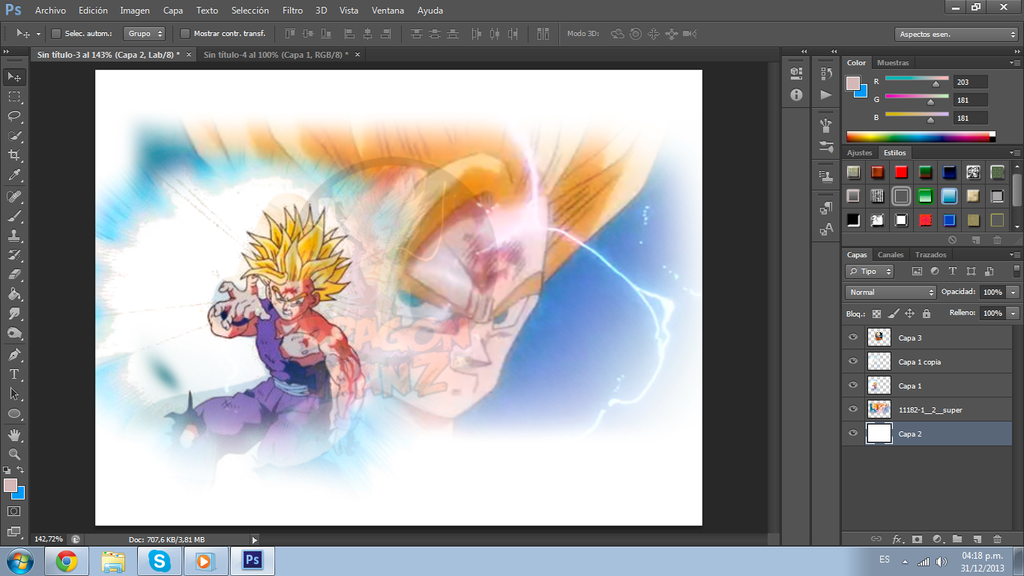Enable Mostrar contr. transf. checkbox
This screenshot has width=1024, height=576.
click(x=185, y=33)
